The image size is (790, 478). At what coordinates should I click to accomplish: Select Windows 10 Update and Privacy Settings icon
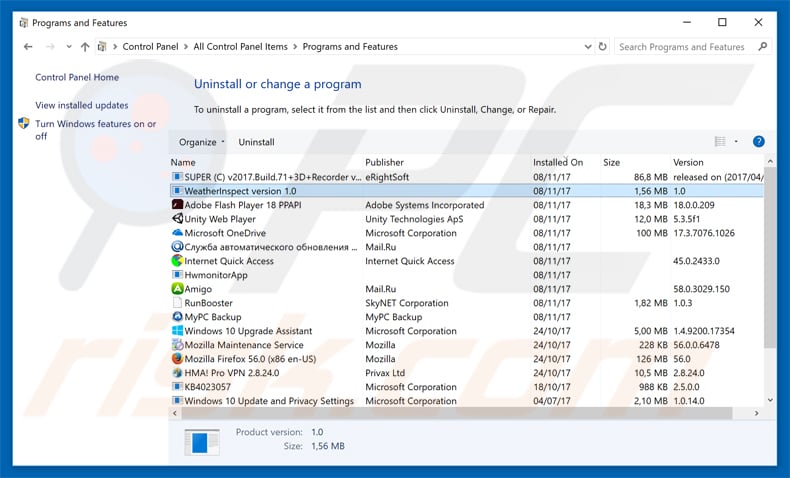[177, 400]
